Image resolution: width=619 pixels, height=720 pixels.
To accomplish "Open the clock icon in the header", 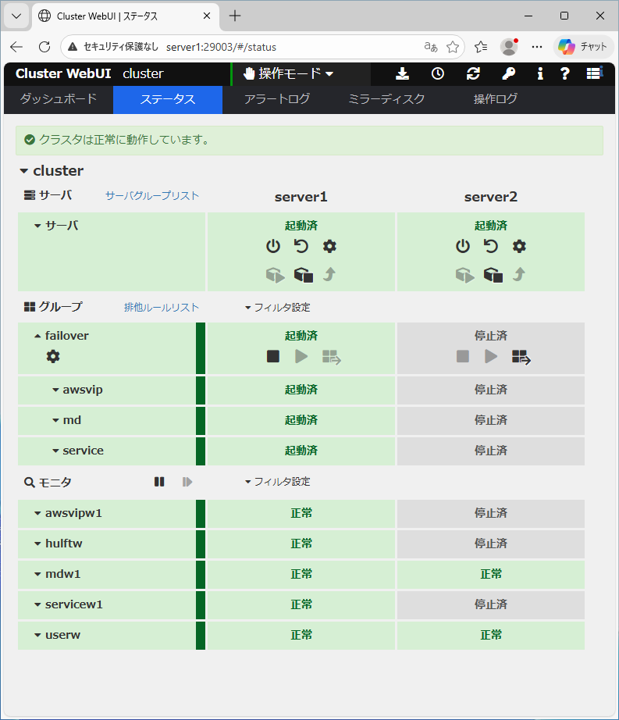I will 438,73.
